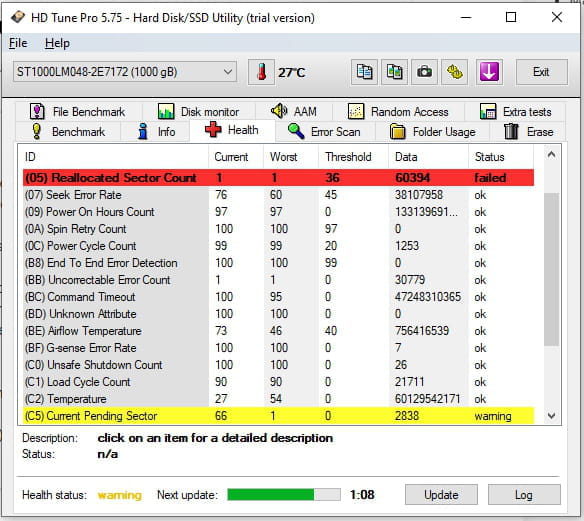The image size is (584, 521).
Task: Click the Status column header
Action: 501,157
